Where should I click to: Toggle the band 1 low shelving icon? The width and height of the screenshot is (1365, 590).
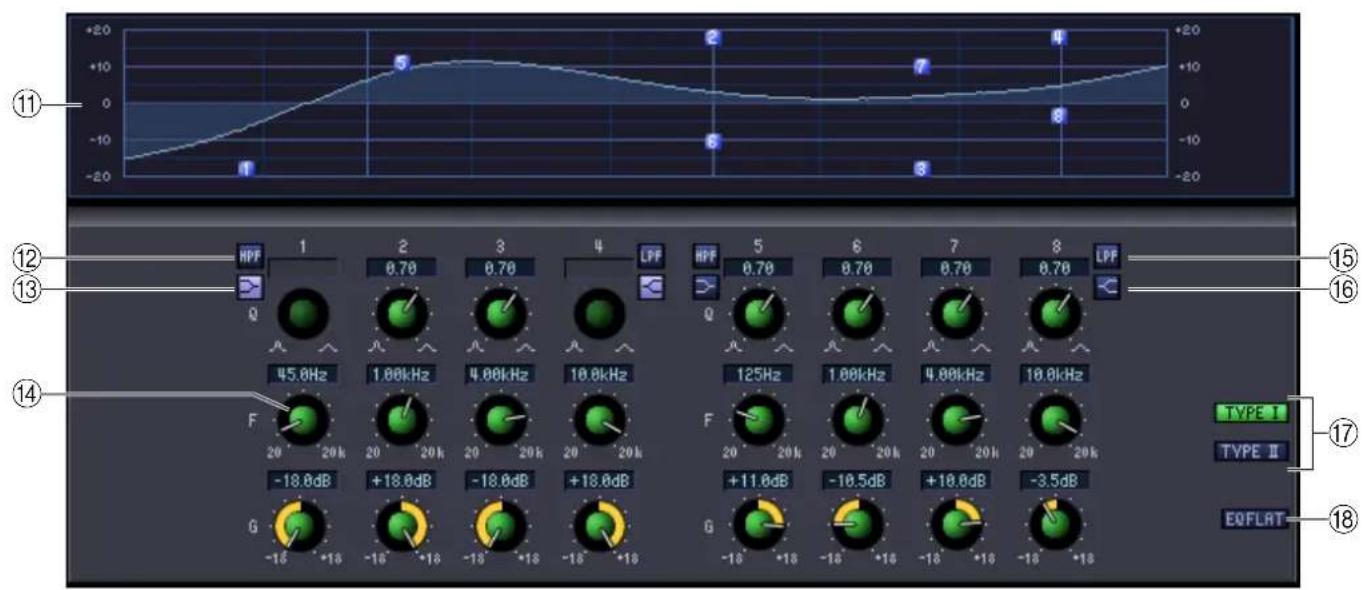[x=248, y=290]
